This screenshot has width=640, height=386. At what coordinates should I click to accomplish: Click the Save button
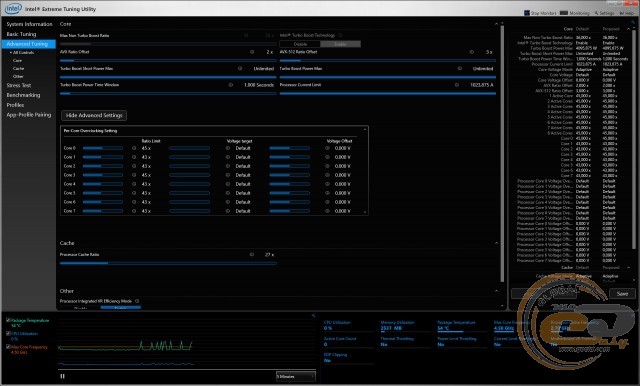point(622,294)
